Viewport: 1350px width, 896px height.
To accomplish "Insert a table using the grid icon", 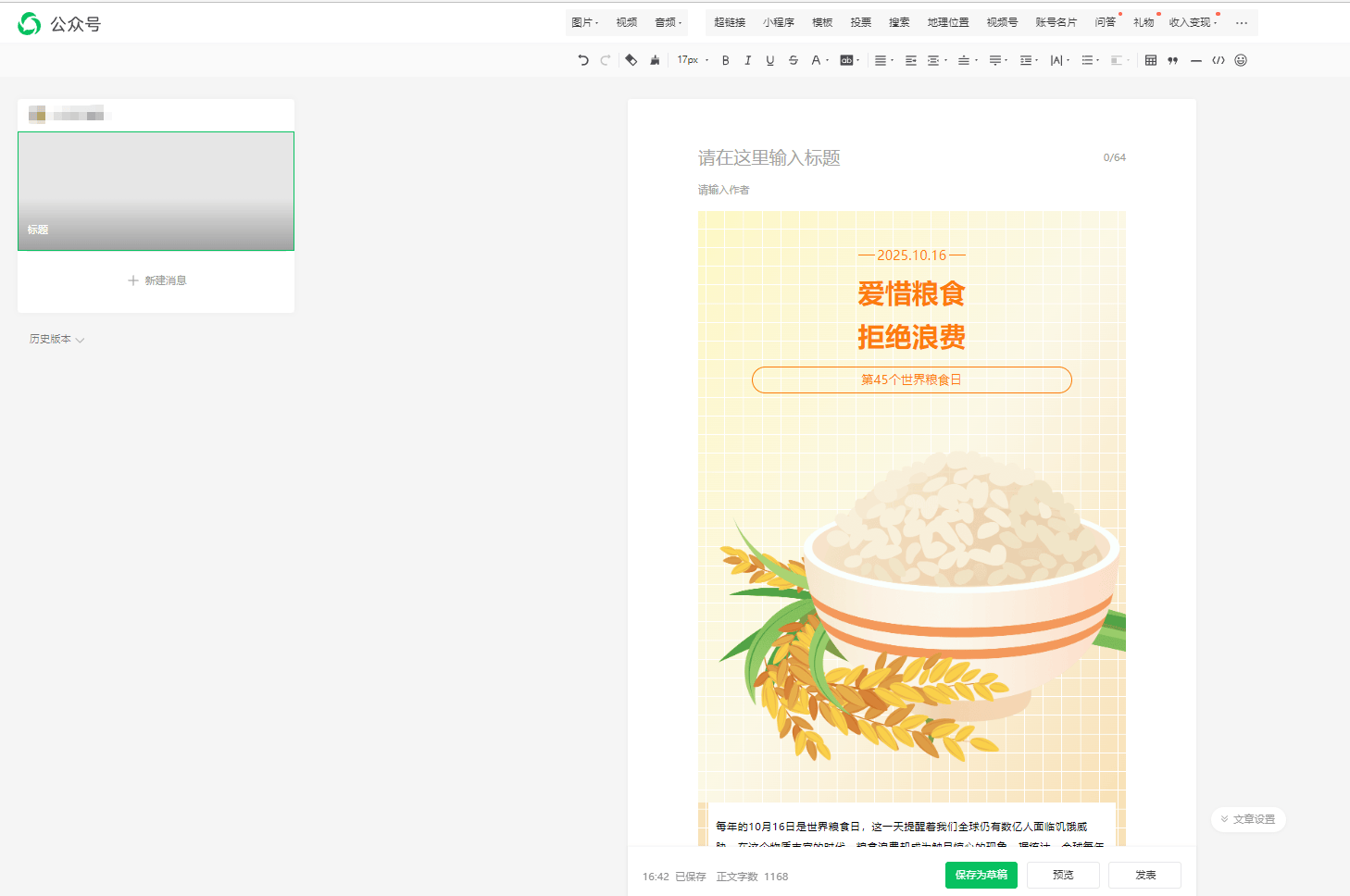I will [1150, 60].
